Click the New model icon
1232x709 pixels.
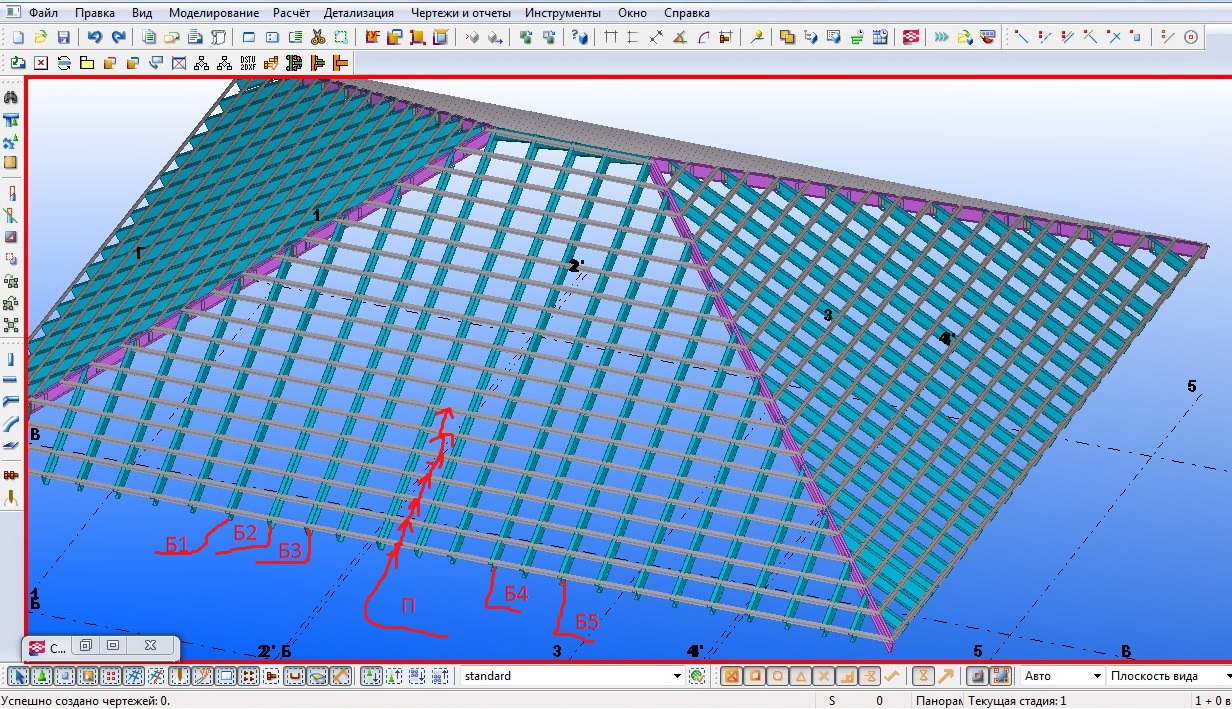pyautogui.click(x=17, y=37)
